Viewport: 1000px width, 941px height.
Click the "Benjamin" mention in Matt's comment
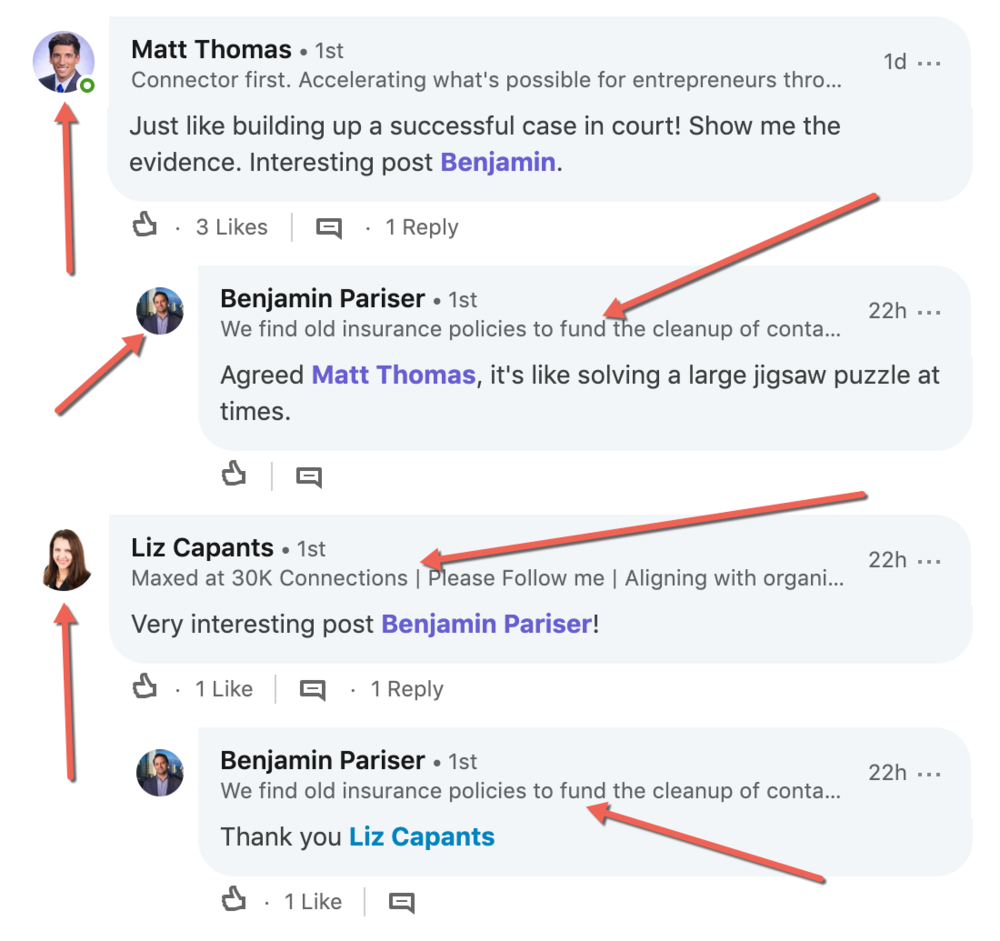(498, 162)
